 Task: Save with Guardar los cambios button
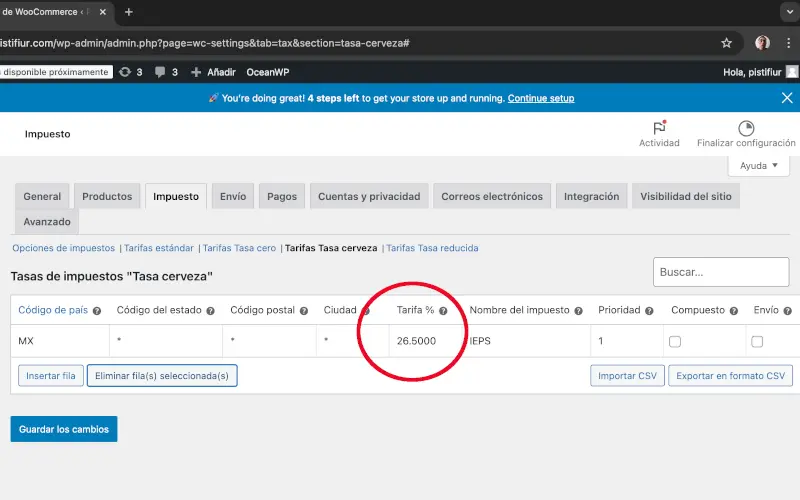(x=64, y=429)
